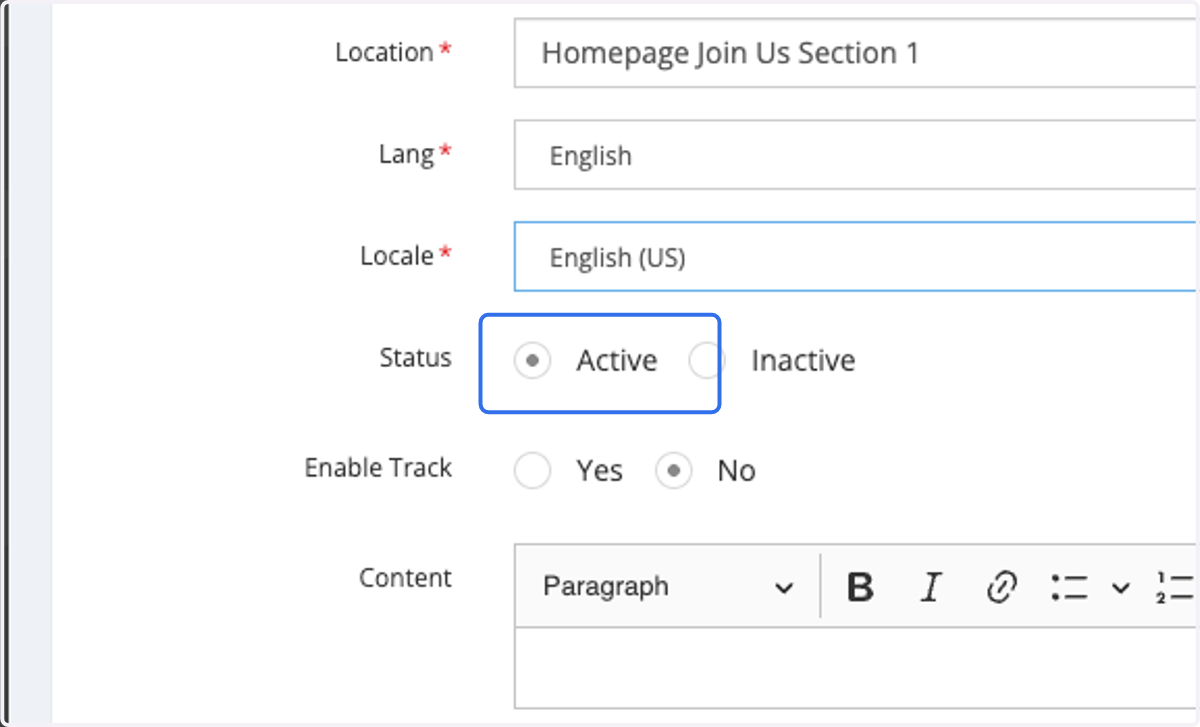Screen dimensions: 1200x727
Task: Open bulleted list style options arrow
Action: pos(1121,588)
